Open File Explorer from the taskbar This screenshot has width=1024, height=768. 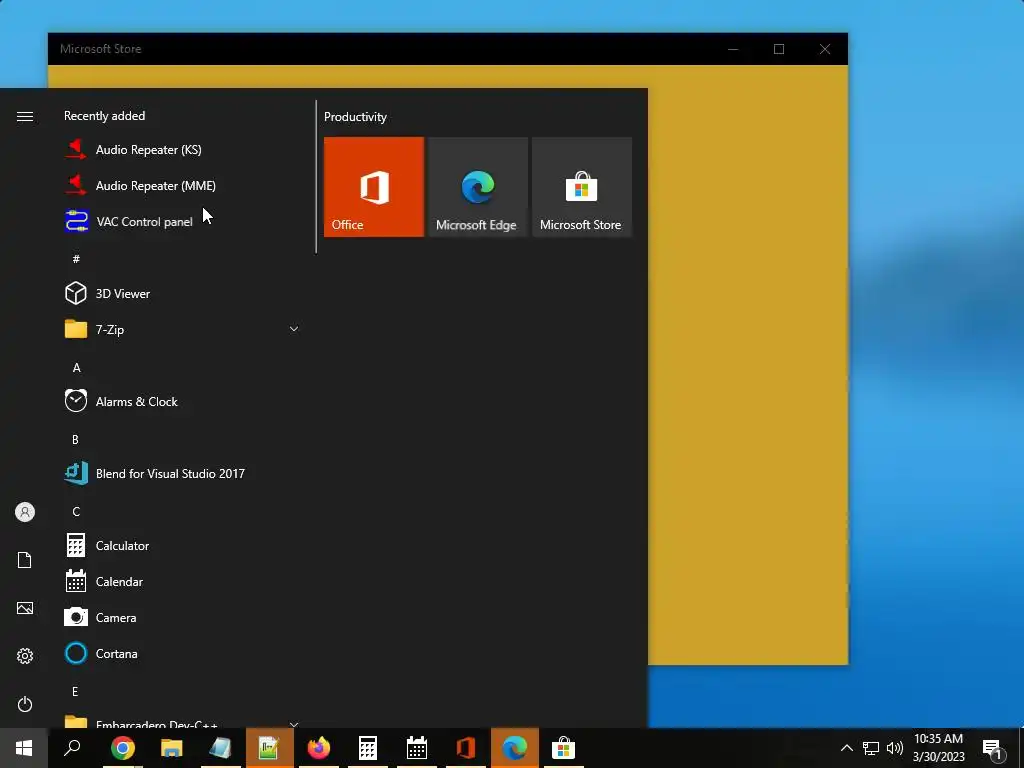[172, 748]
